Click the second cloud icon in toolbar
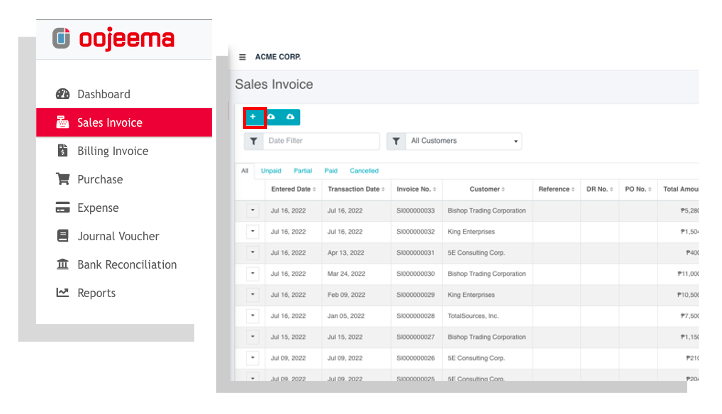The image size is (722, 414). pyautogui.click(x=290, y=117)
